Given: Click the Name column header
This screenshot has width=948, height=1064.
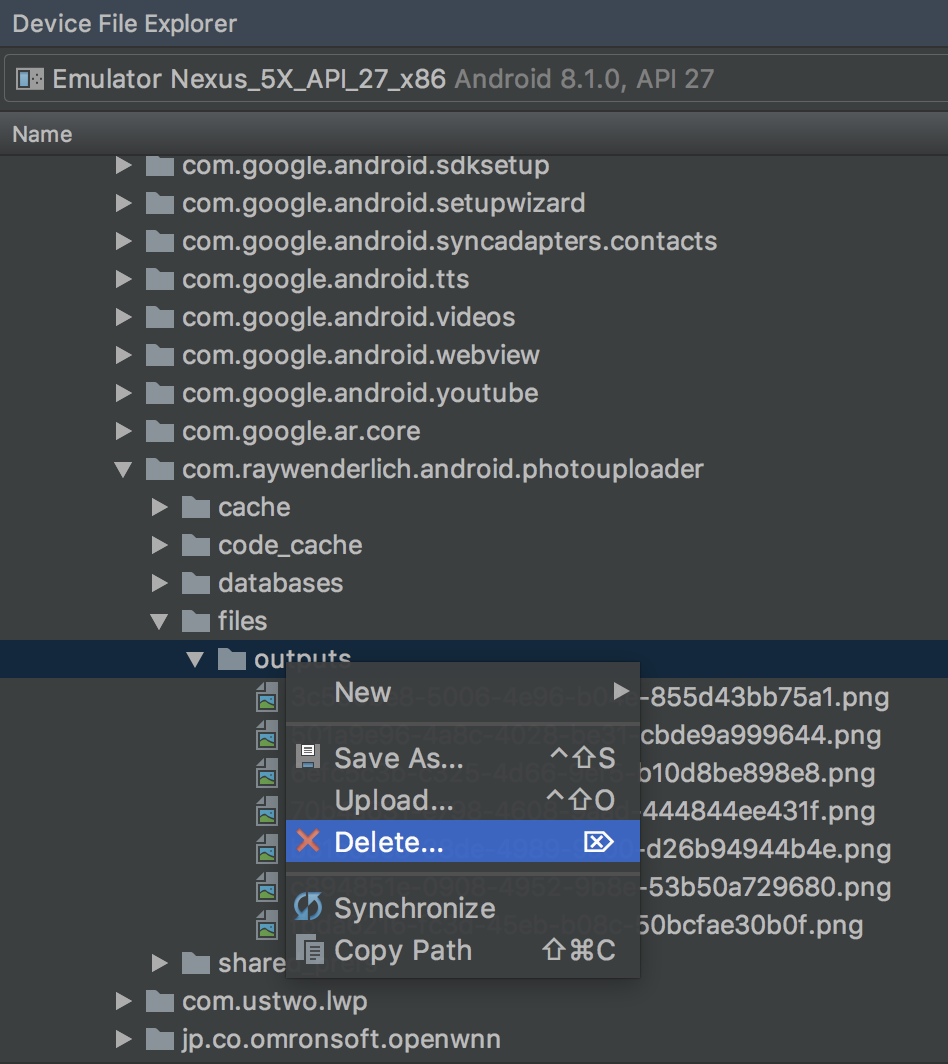Looking at the screenshot, I should tap(42, 133).
